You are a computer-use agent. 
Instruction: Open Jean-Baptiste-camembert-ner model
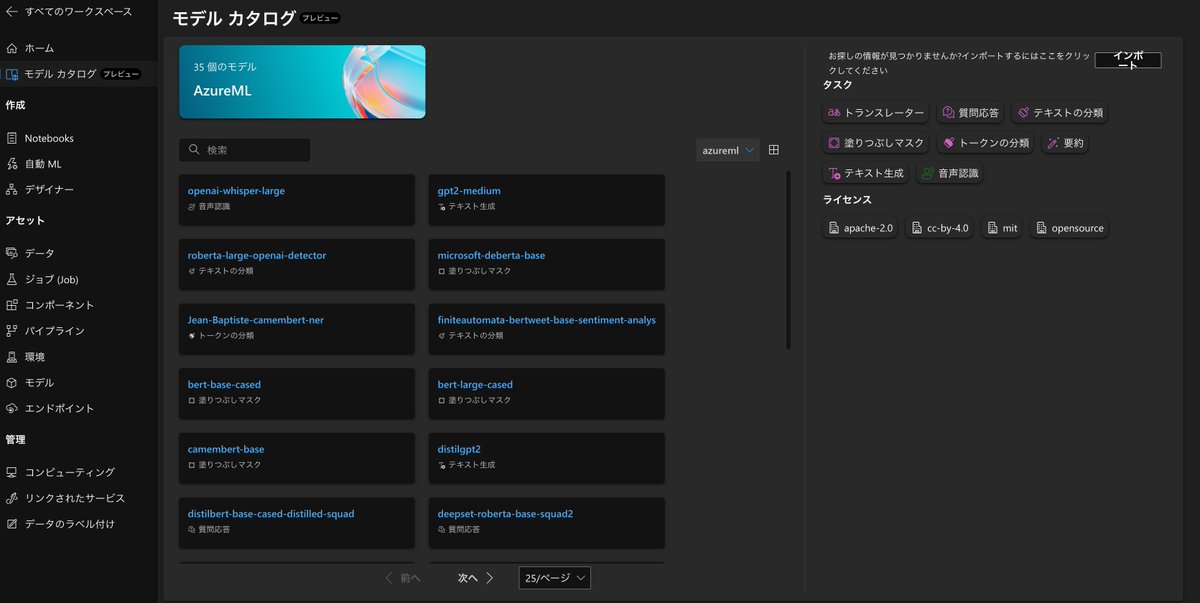click(x=297, y=329)
